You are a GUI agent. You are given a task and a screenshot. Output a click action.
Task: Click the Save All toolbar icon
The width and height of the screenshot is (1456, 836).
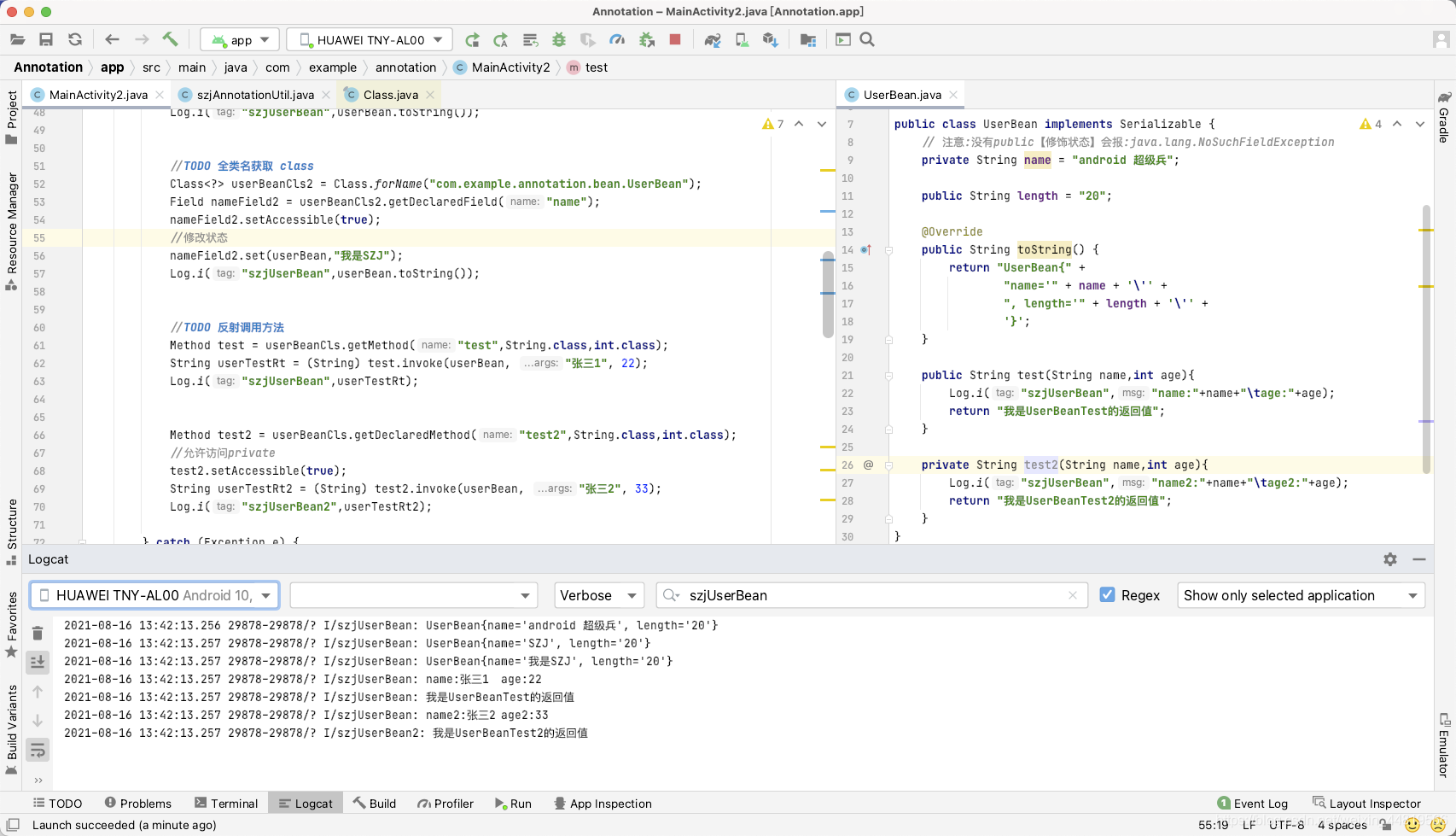46,39
